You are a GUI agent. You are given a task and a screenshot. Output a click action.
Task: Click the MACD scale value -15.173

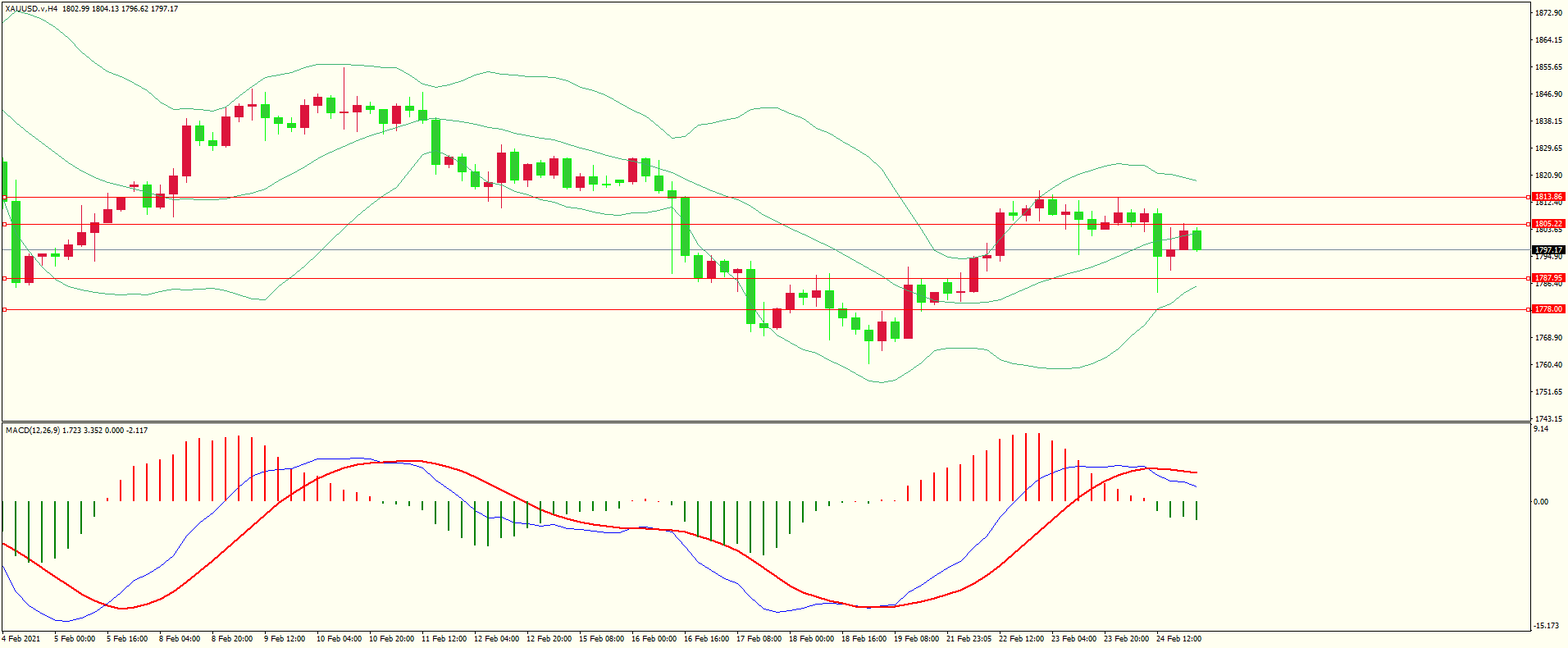tap(1547, 626)
